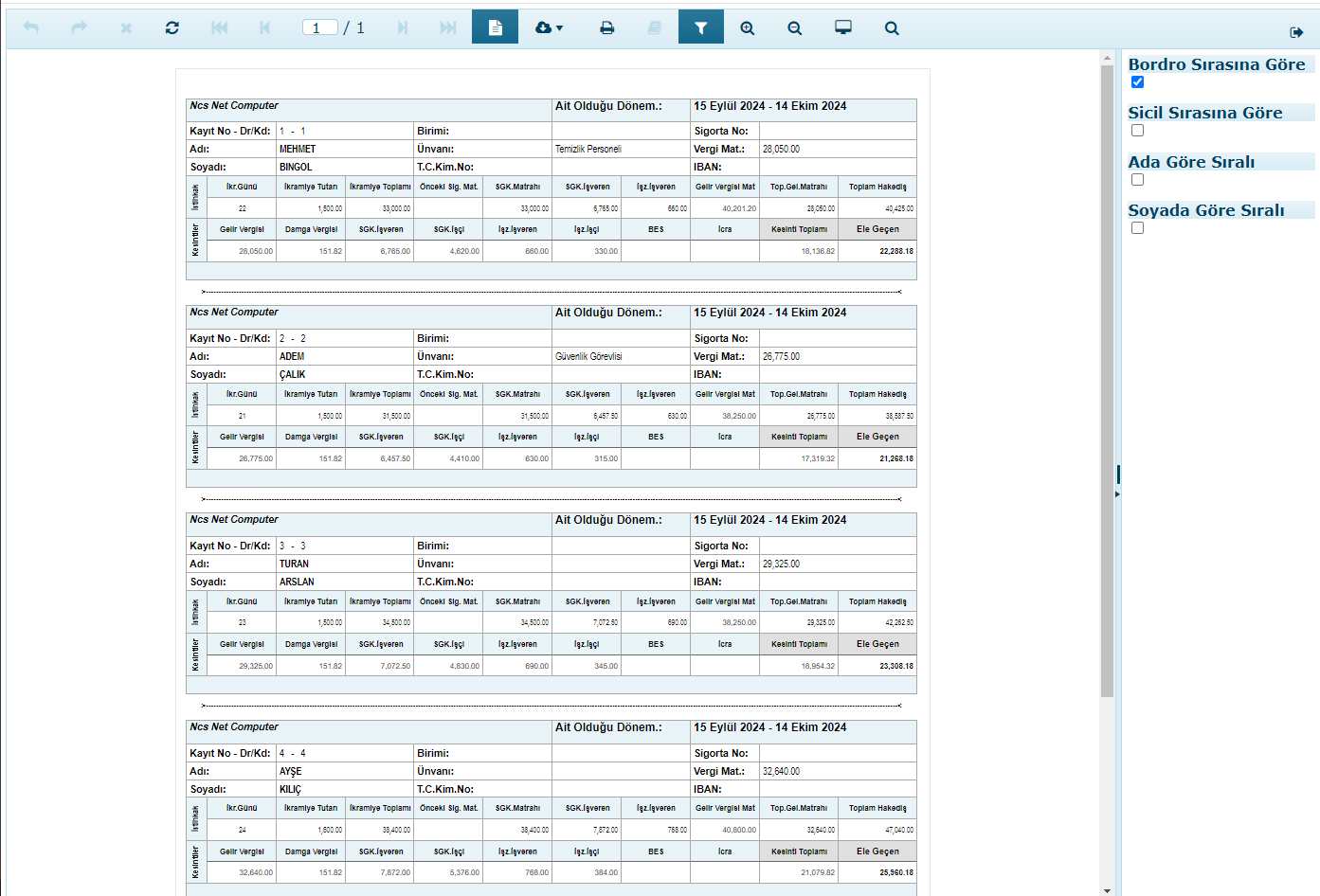Image resolution: width=1320 pixels, height=896 pixels.
Task: Click Kesinti Toplamı value 21,079.82
Action: coord(818,872)
